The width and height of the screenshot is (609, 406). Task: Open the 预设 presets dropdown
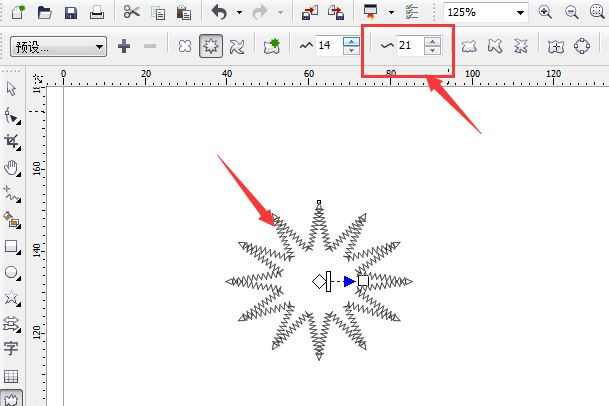[x=58, y=47]
